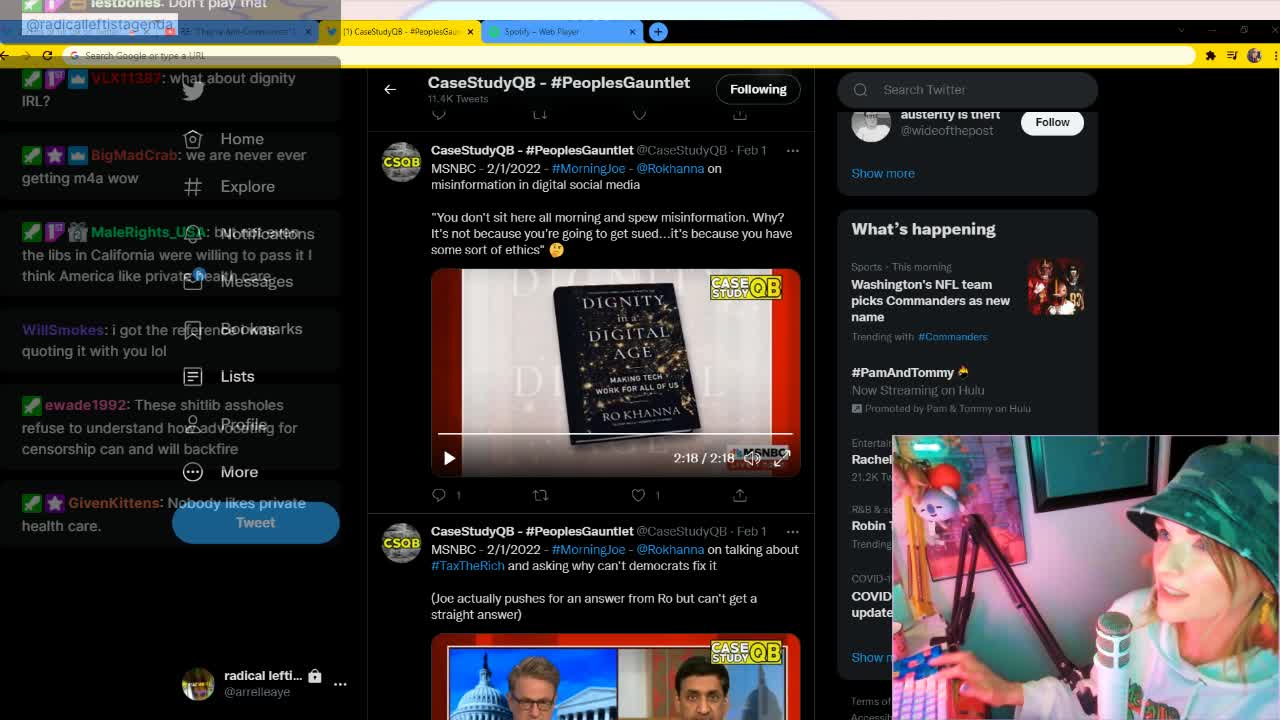Compose a new tweet with Tweet button
This screenshot has height=720, width=1280.
[255, 522]
